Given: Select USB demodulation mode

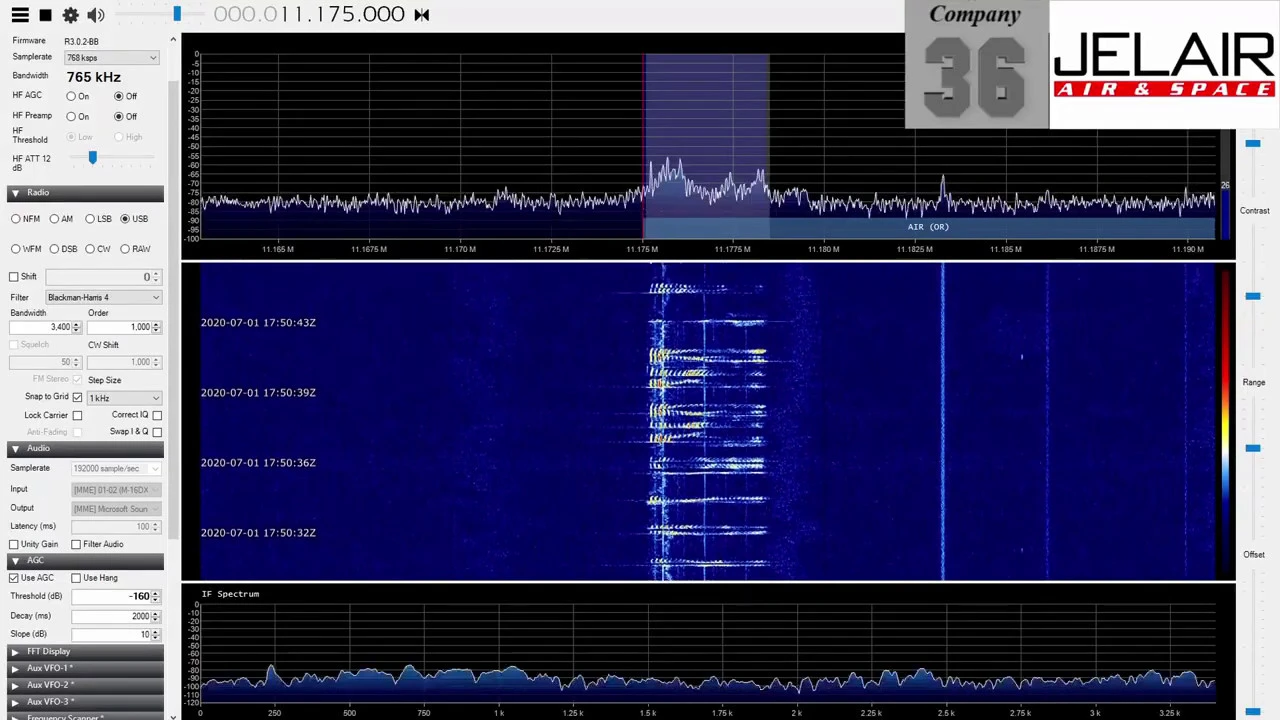Looking at the screenshot, I should pos(125,219).
